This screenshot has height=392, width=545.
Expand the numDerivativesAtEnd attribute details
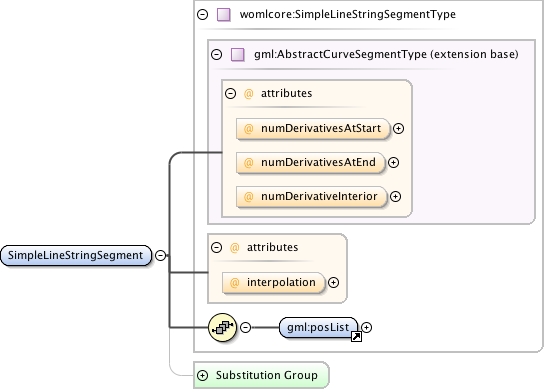pyautogui.click(x=393, y=162)
